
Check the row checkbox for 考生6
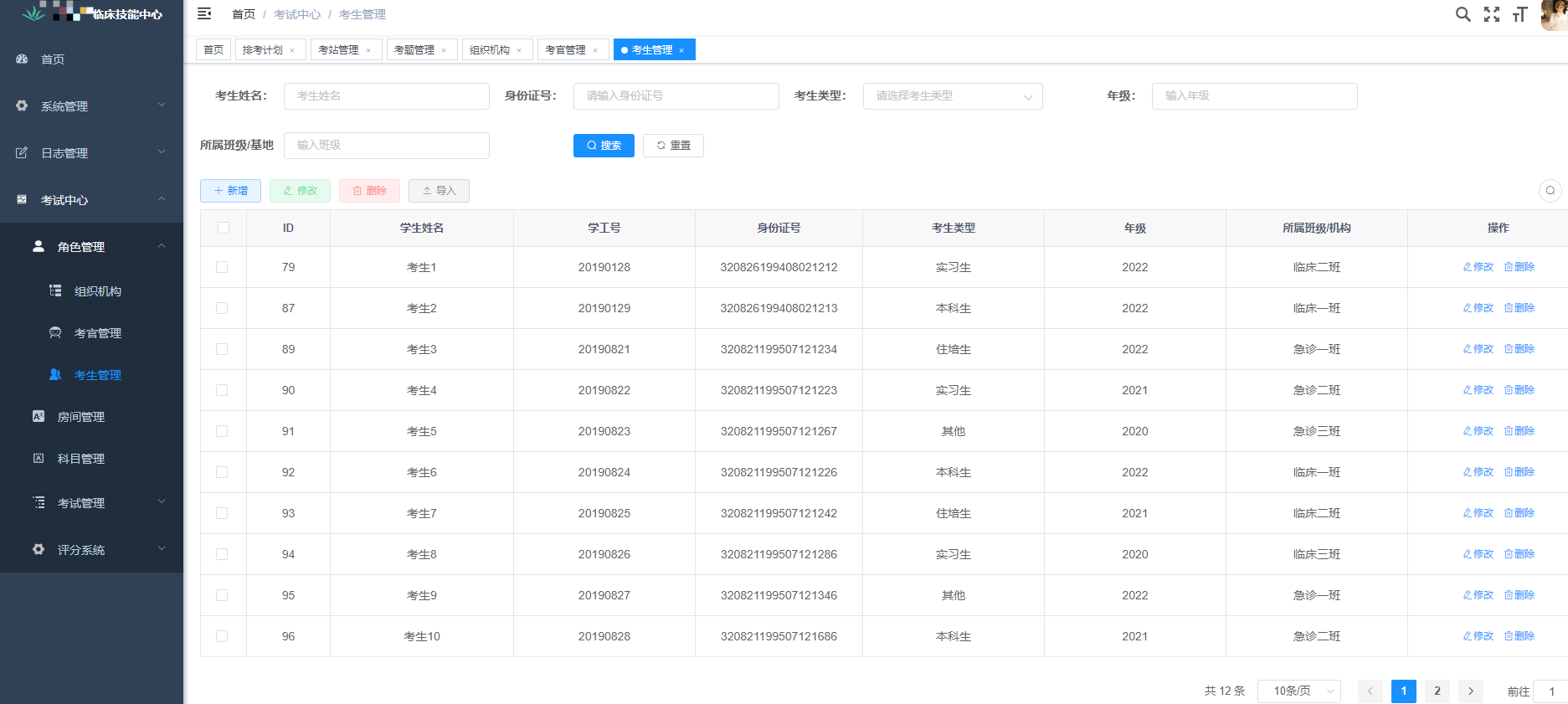pyautogui.click(x=222, y=472)
